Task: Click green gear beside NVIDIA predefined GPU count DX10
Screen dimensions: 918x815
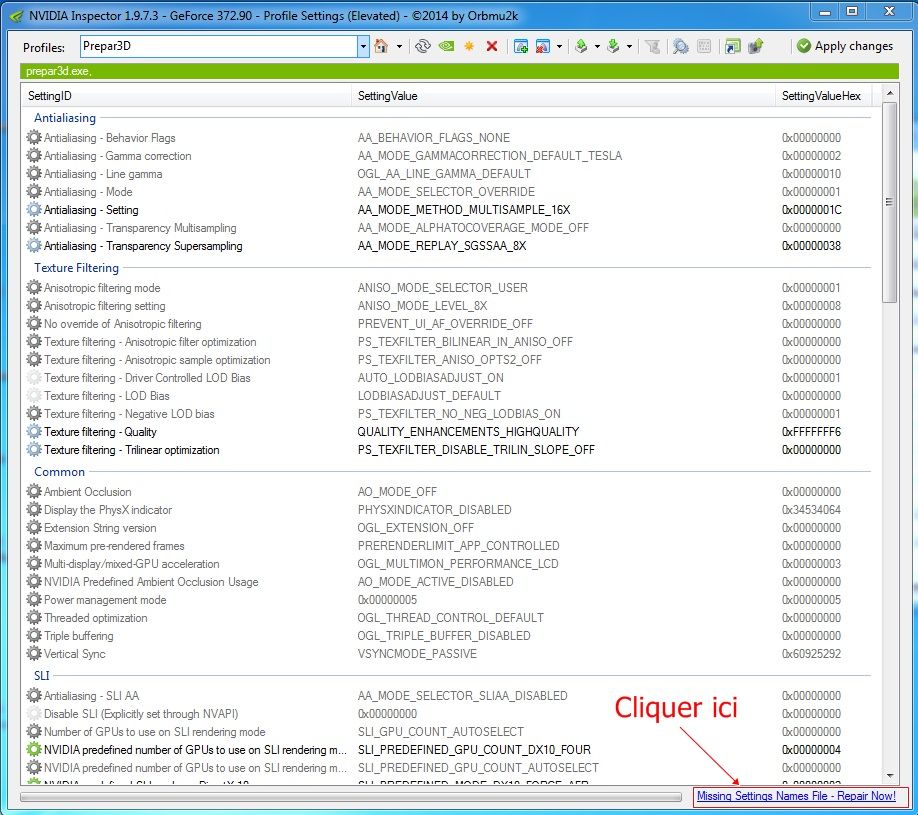Action: [x=34, y=749]
